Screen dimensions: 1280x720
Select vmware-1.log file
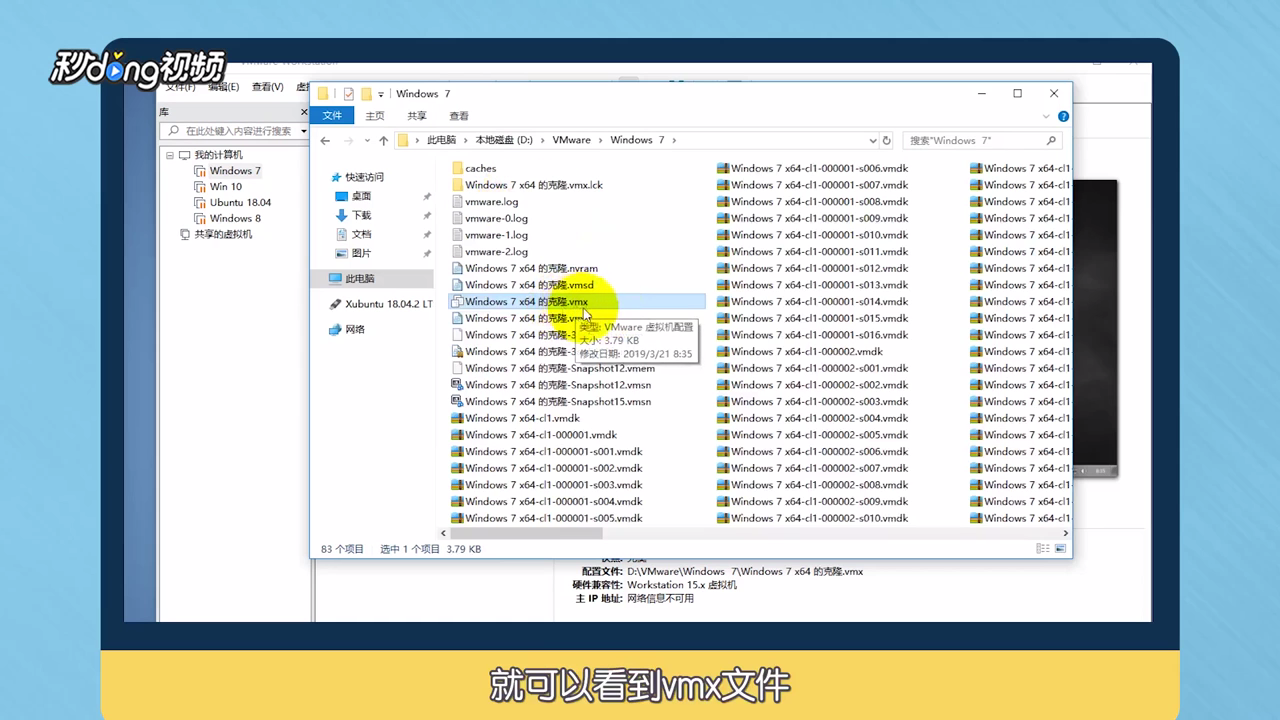(496, 235)
